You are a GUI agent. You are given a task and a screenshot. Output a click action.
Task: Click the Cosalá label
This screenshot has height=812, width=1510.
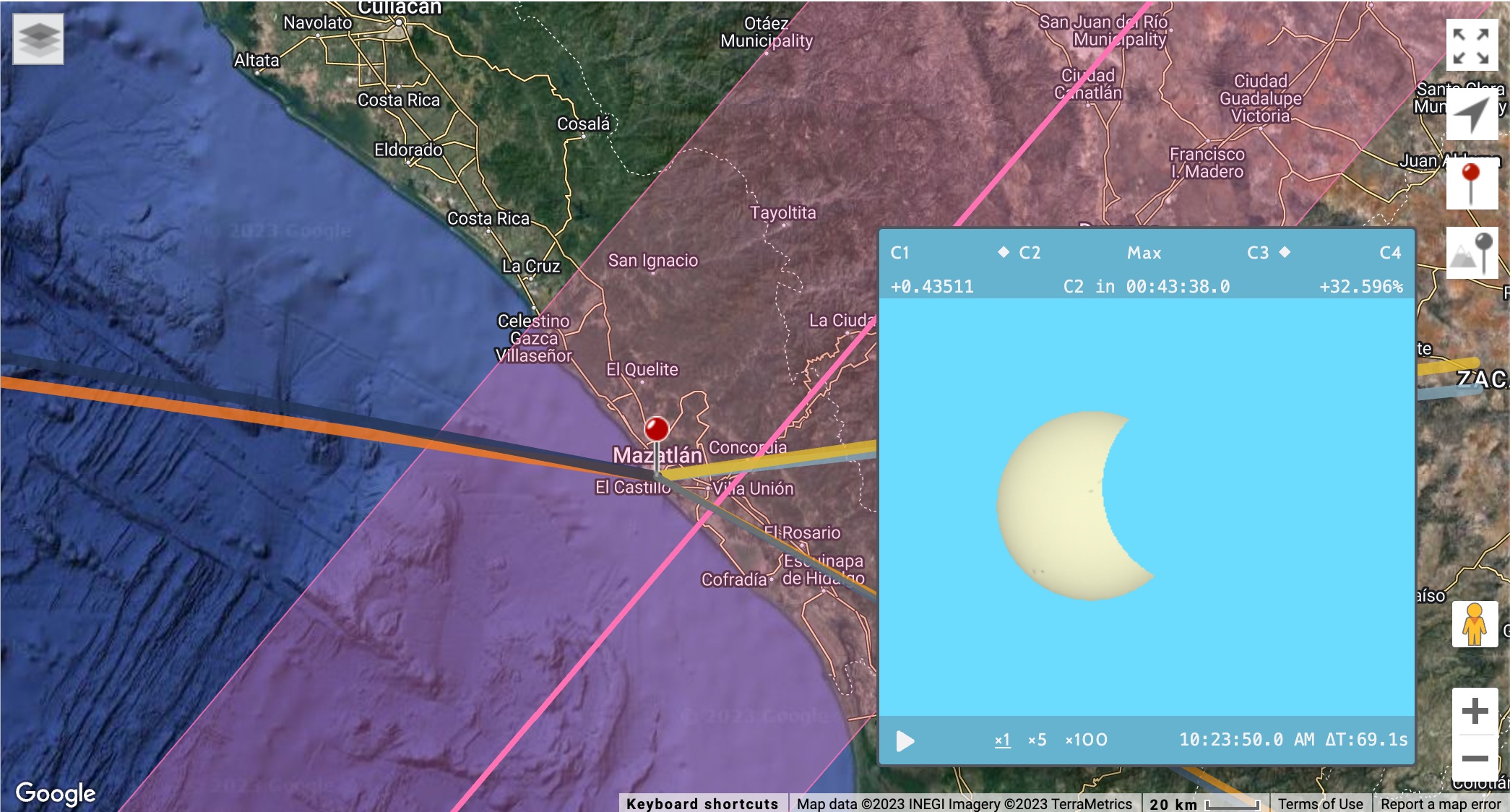584,124
